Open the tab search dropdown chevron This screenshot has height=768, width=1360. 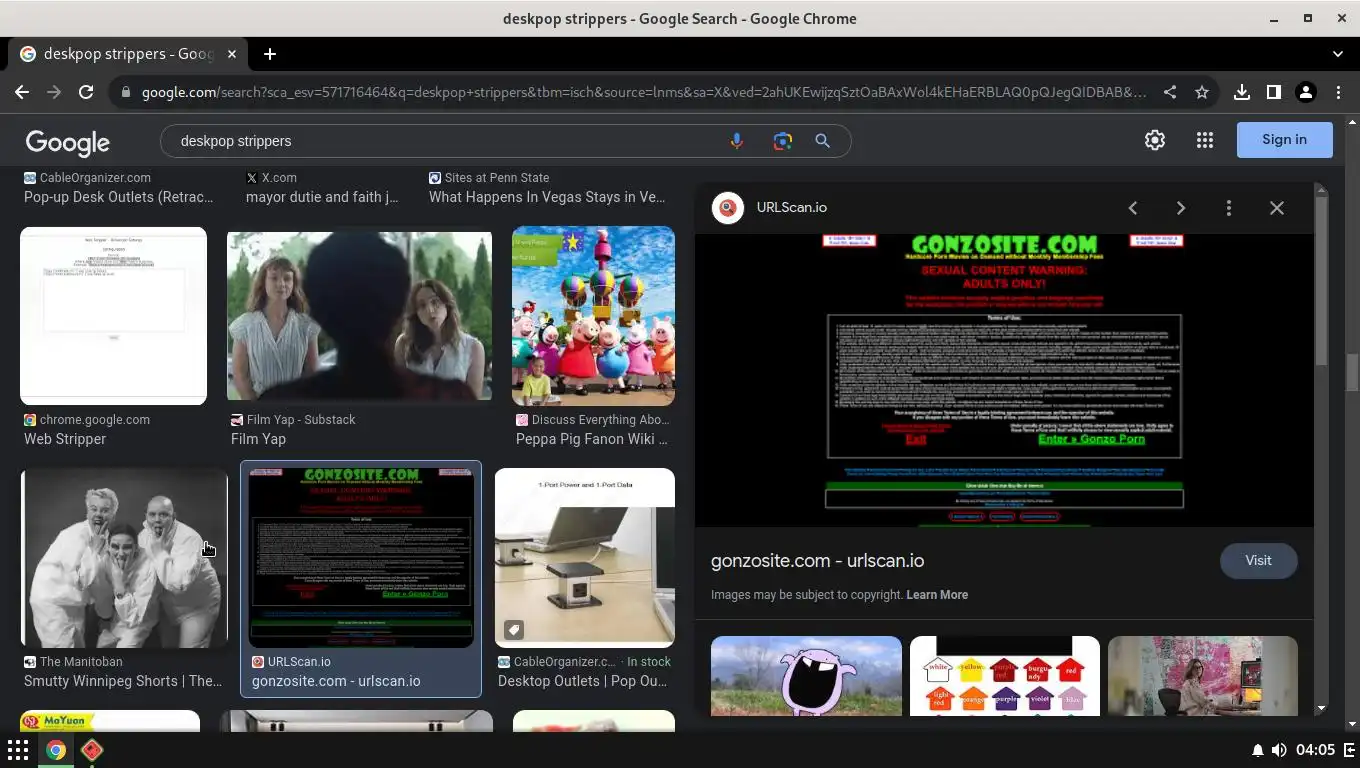tap(1338, 54)
